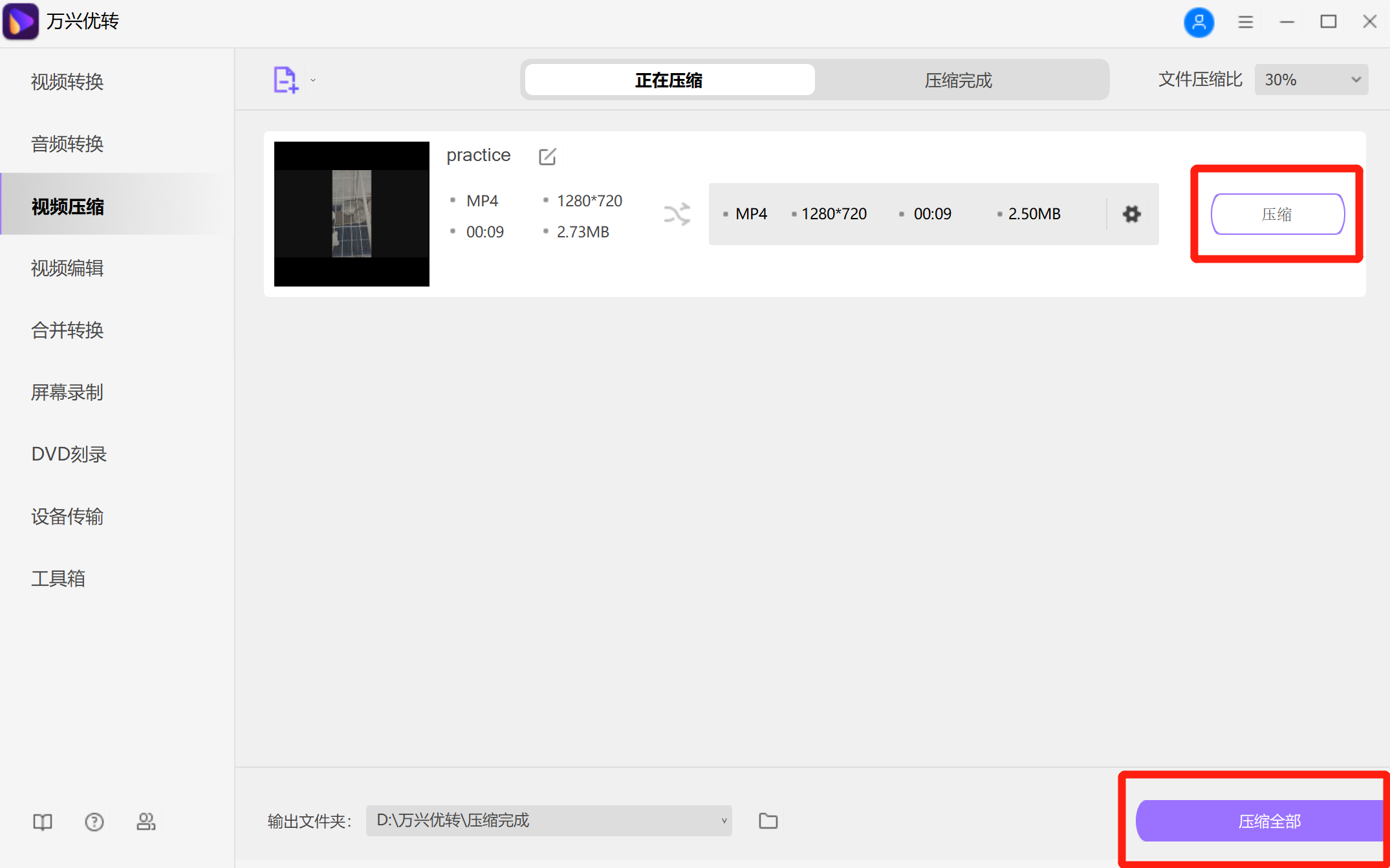Click the 万兴优转 app logo
This screenshot has width=1390, height=868.
pos(19,21)
